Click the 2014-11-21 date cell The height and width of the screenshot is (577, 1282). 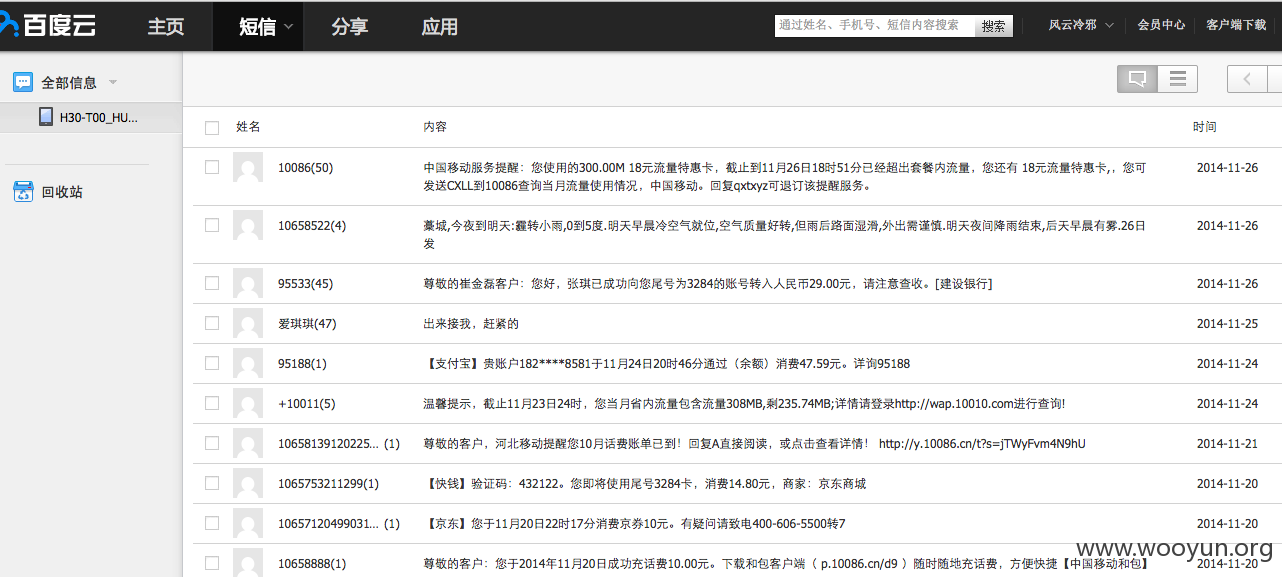tap(1227, 444)
